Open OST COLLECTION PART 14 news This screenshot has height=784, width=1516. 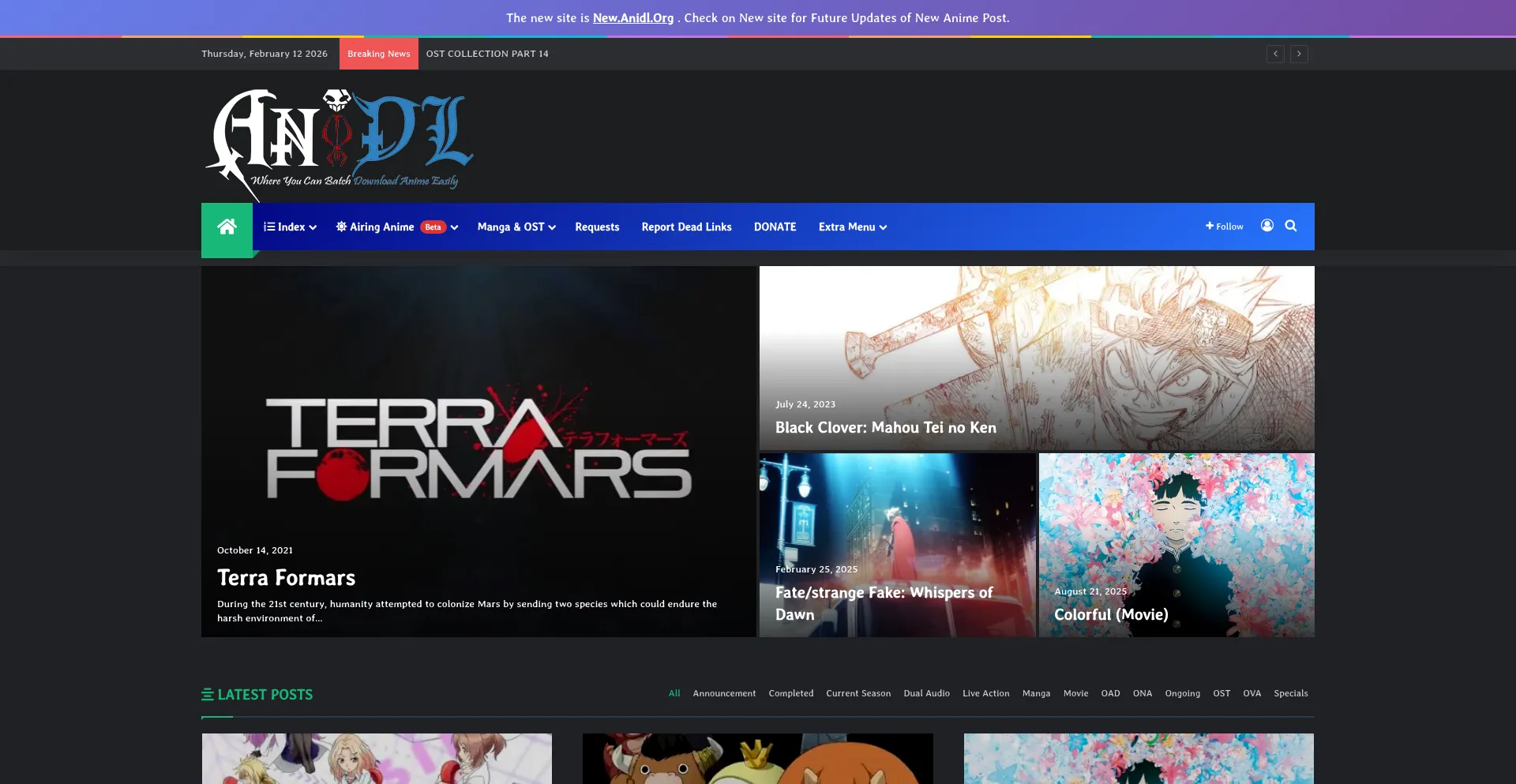(487, 54)
